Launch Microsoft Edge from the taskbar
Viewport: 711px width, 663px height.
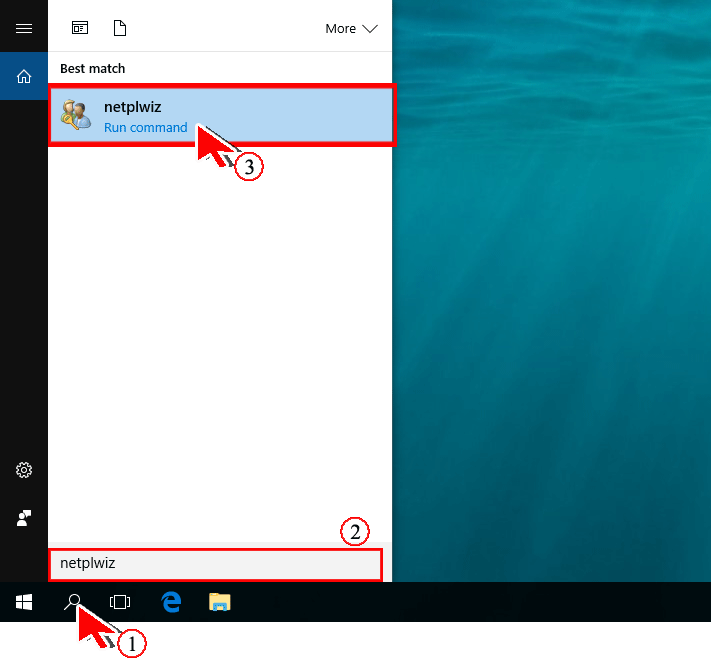(171, 602)
